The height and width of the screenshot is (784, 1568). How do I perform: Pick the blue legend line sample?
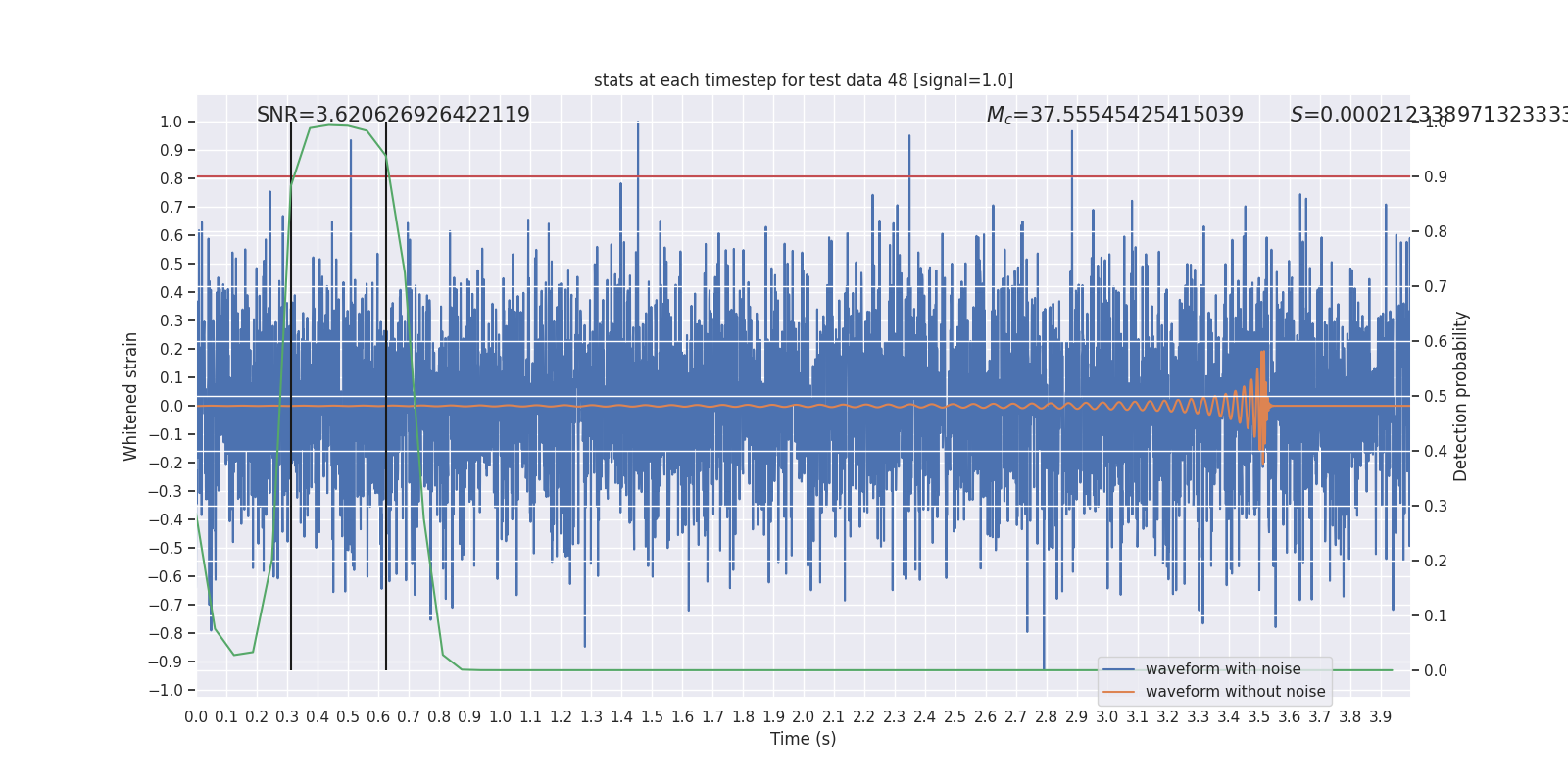[1118, 669]
